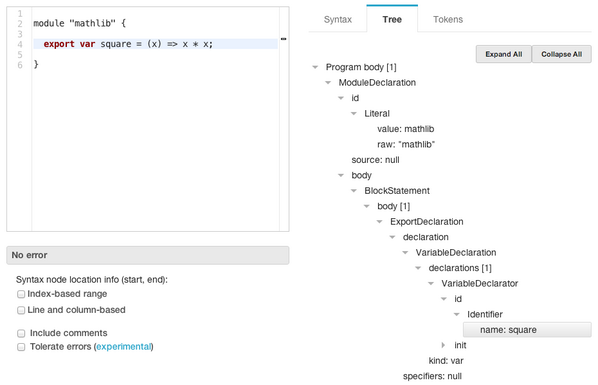Collapse the ExportDeclaration node

(379, 221)
